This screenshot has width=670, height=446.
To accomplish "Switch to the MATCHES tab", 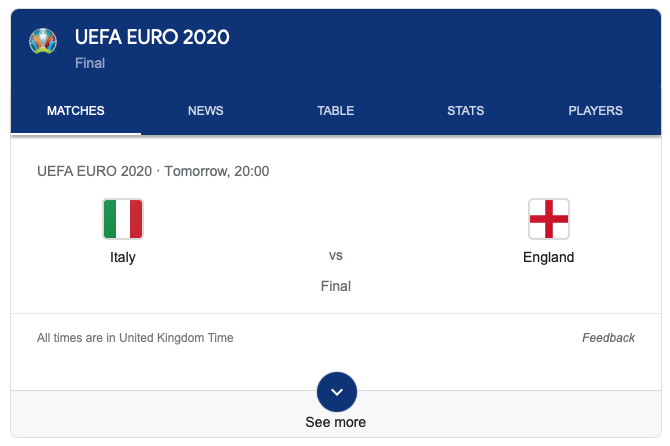I will (76, 111).
